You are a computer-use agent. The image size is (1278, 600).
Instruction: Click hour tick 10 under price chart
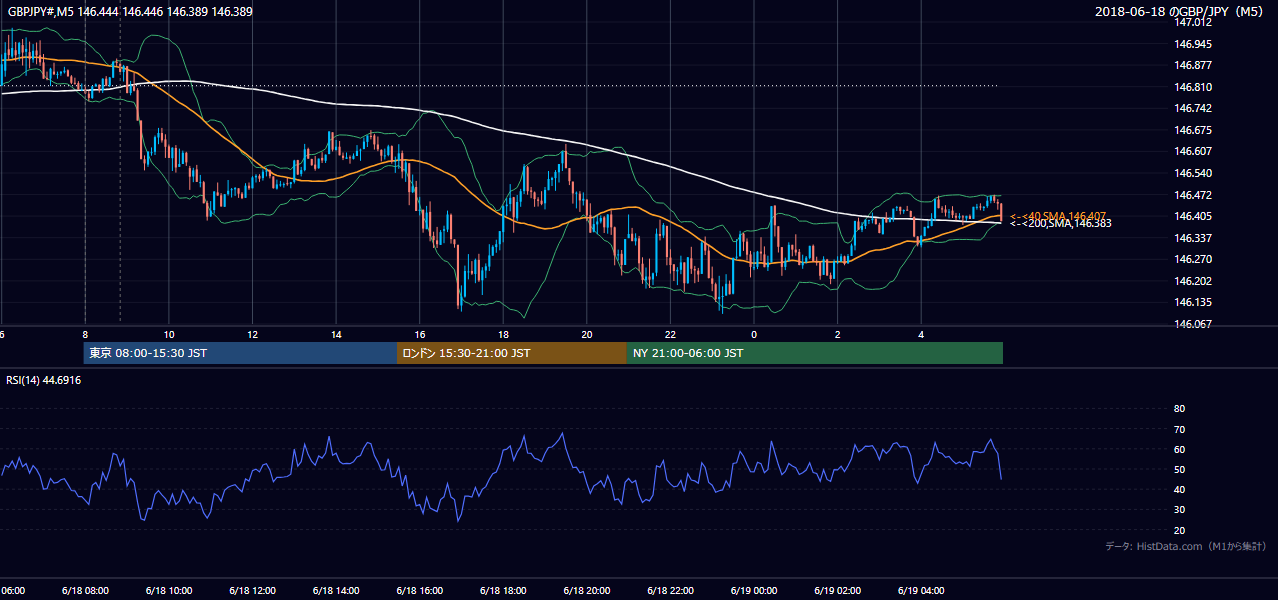[169, 334]
